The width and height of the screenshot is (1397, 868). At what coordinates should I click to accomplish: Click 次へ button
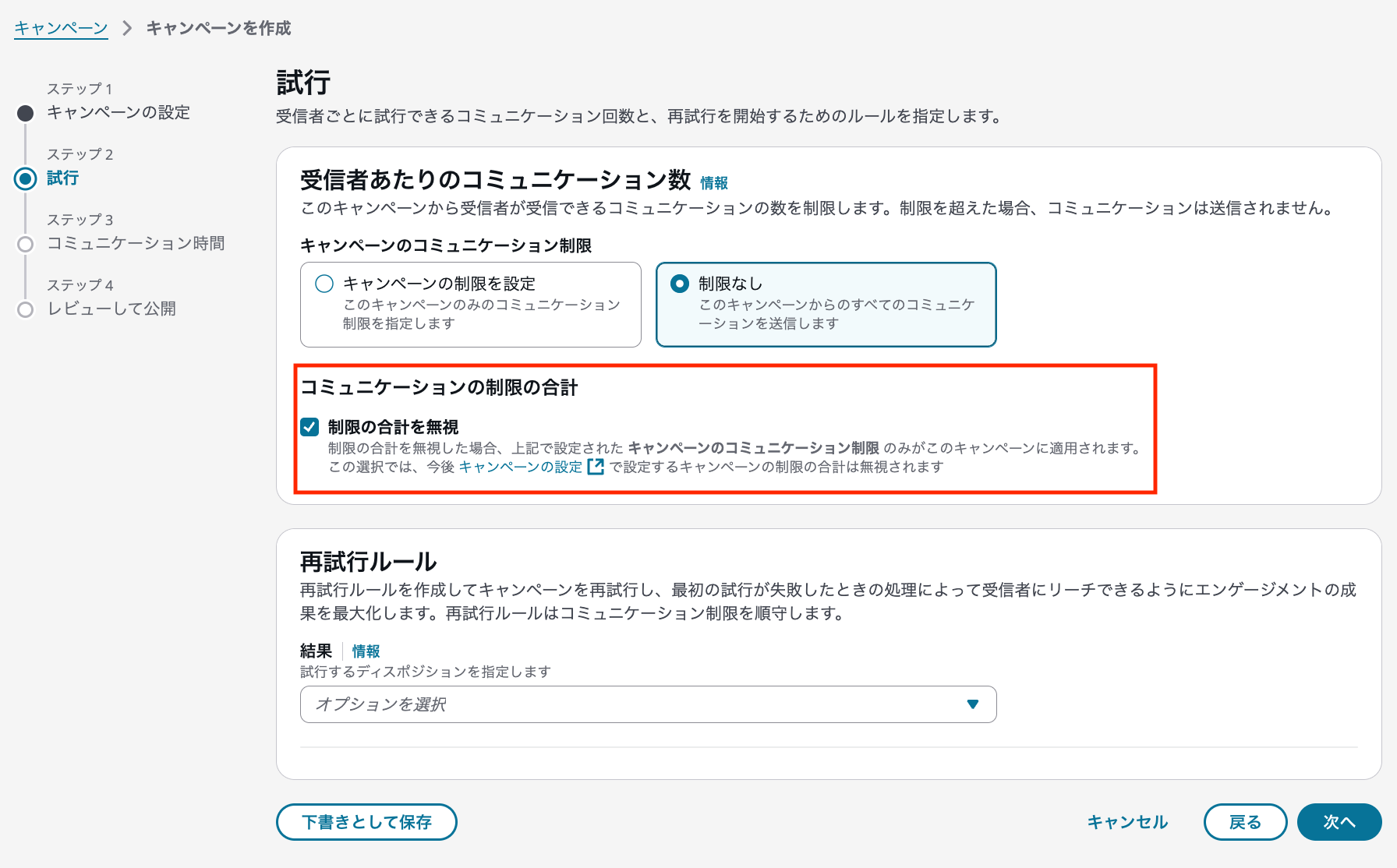click(x=1339, y=822)
